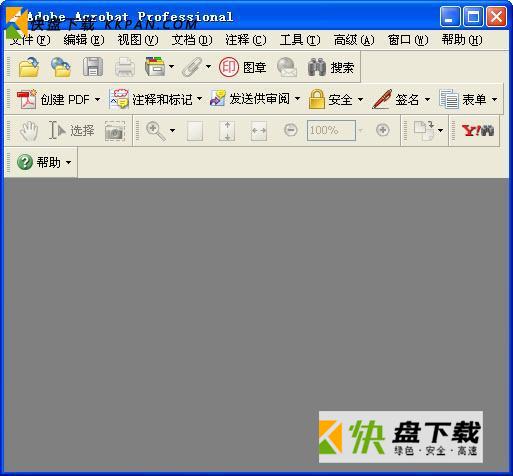Click the Email globe envelope icon
Screen dimensions: 513x476
pyautogui.click(x=287, y=67)
